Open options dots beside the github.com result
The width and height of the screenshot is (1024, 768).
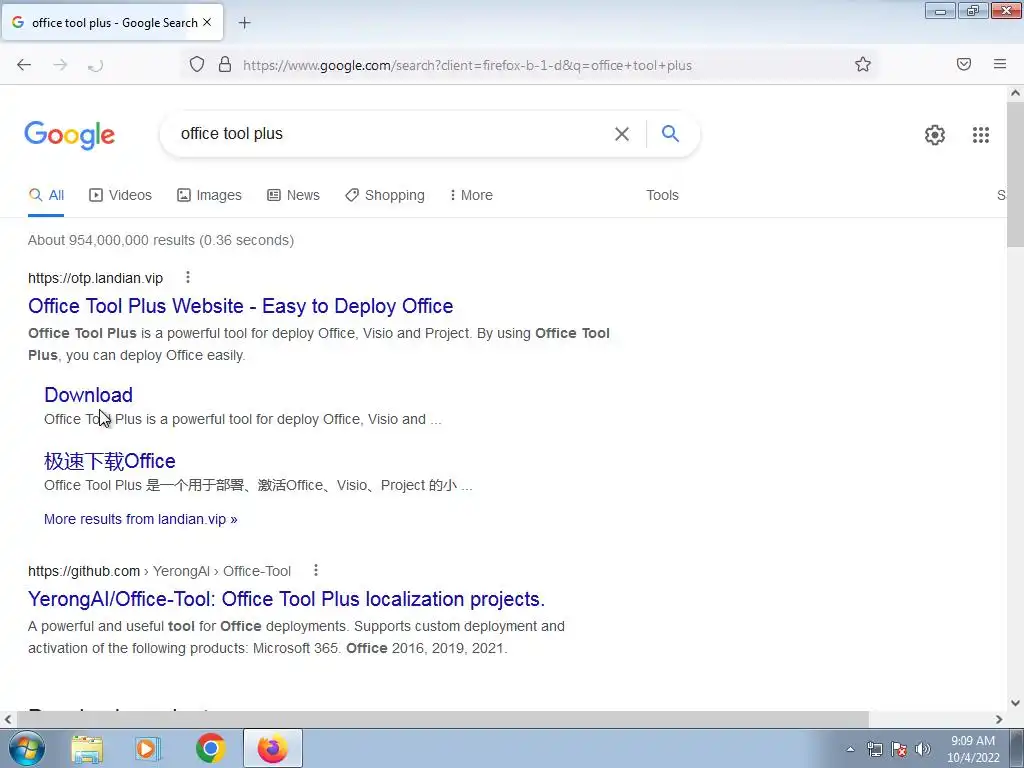pyautogui.click(x=315, y=570)
